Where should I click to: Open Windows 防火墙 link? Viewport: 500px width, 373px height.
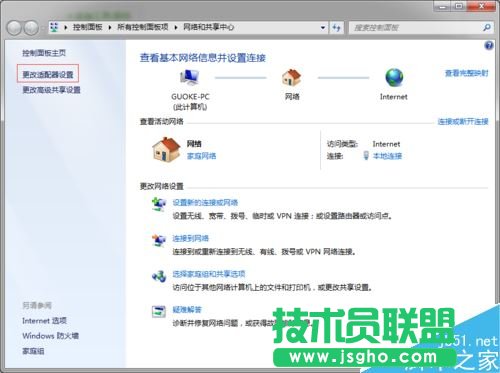click(50, 336)
